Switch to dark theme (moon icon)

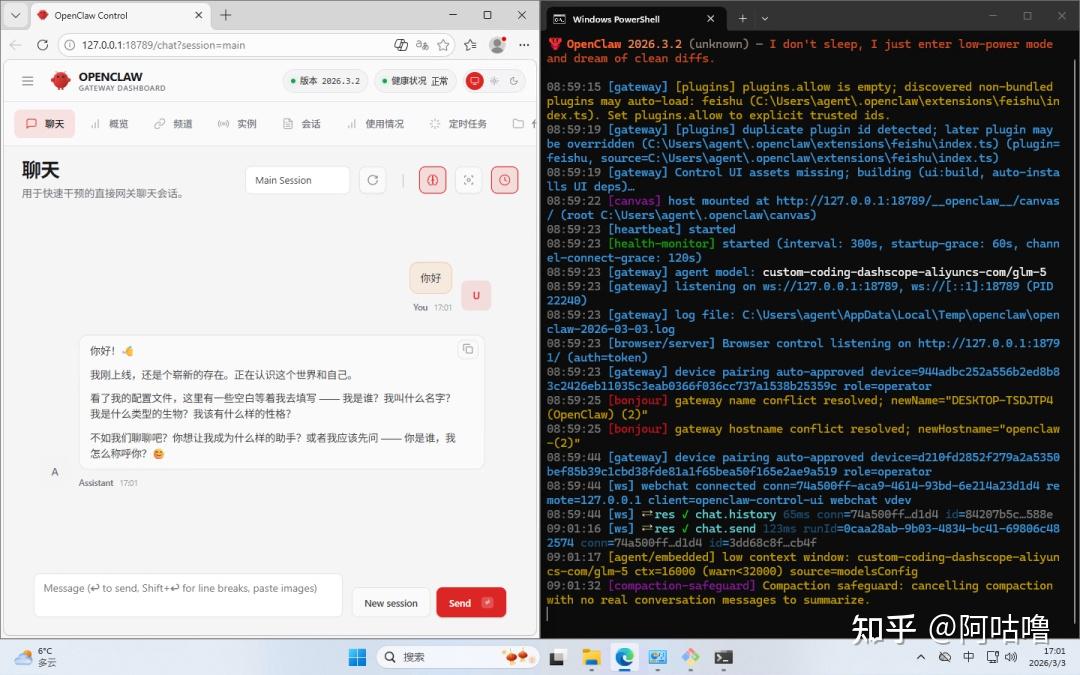click(x=514, y=81)
